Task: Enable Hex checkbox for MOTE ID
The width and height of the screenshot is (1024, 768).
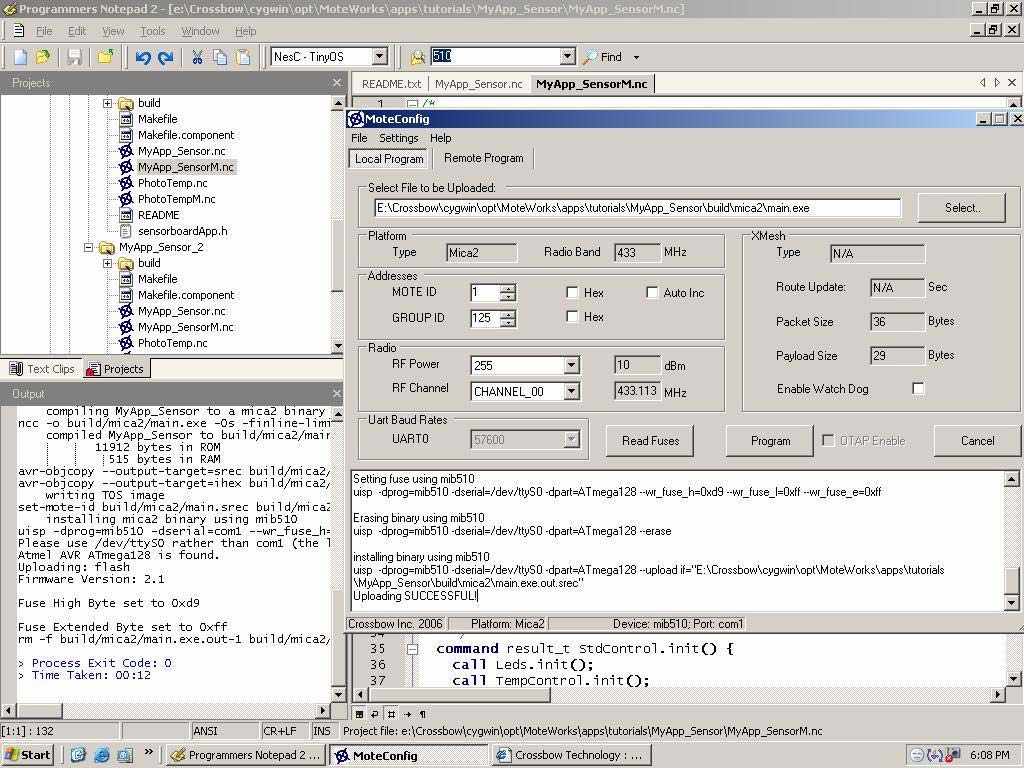Action: tap(572, 293)
